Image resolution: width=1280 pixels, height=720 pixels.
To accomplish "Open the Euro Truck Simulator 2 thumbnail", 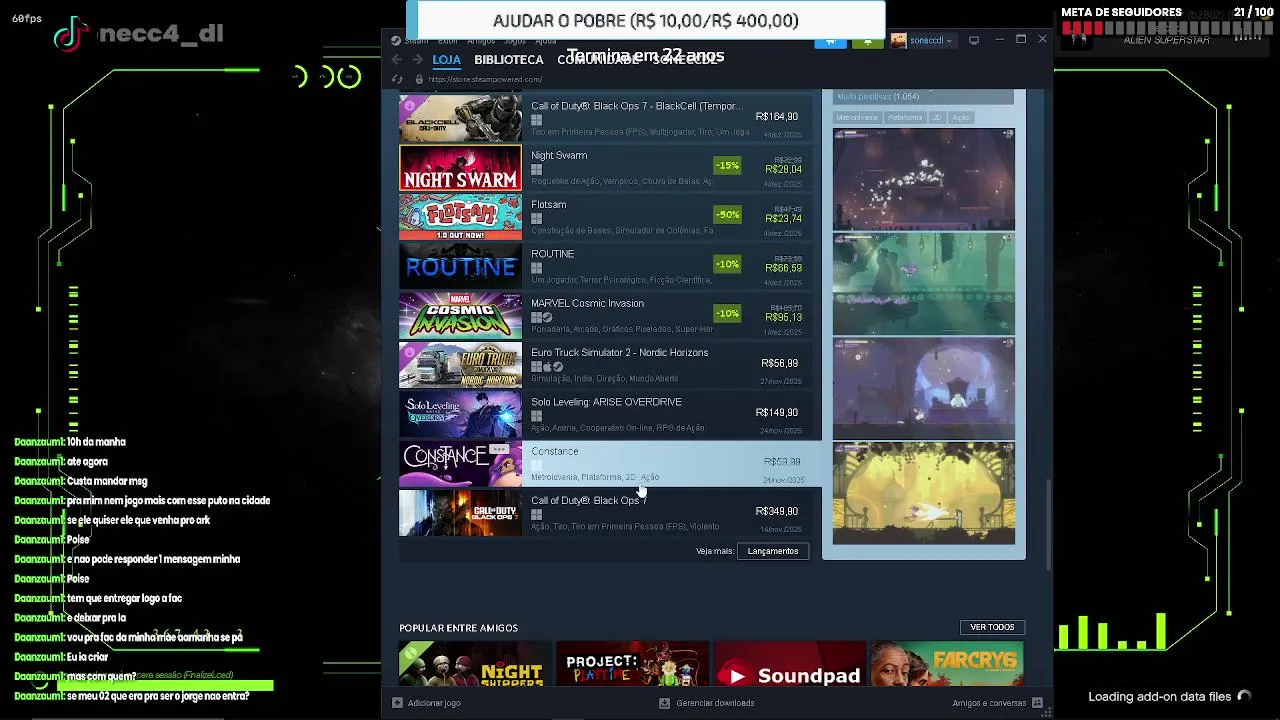I will point(460,365).
